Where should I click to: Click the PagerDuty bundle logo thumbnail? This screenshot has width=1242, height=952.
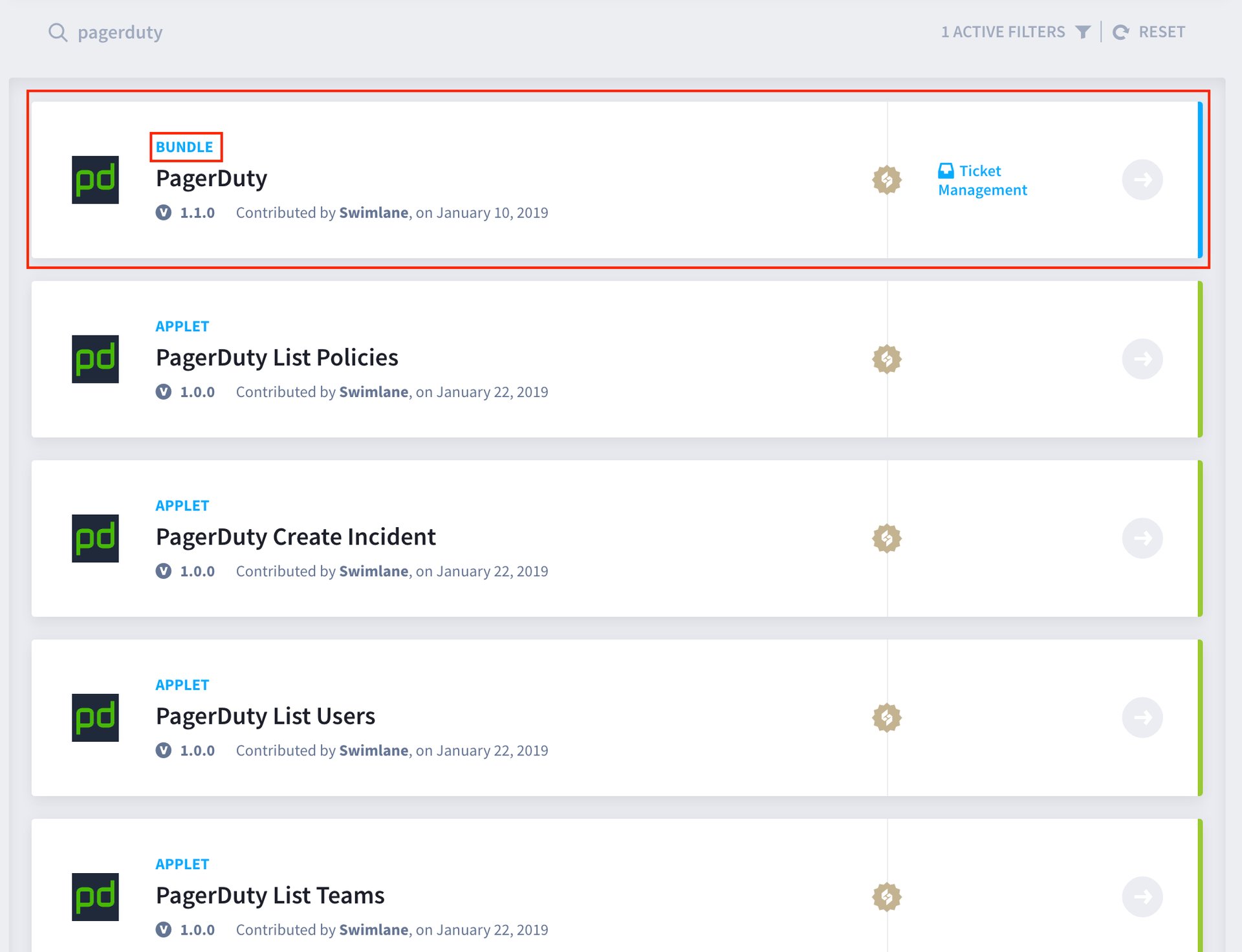[95, 180]
